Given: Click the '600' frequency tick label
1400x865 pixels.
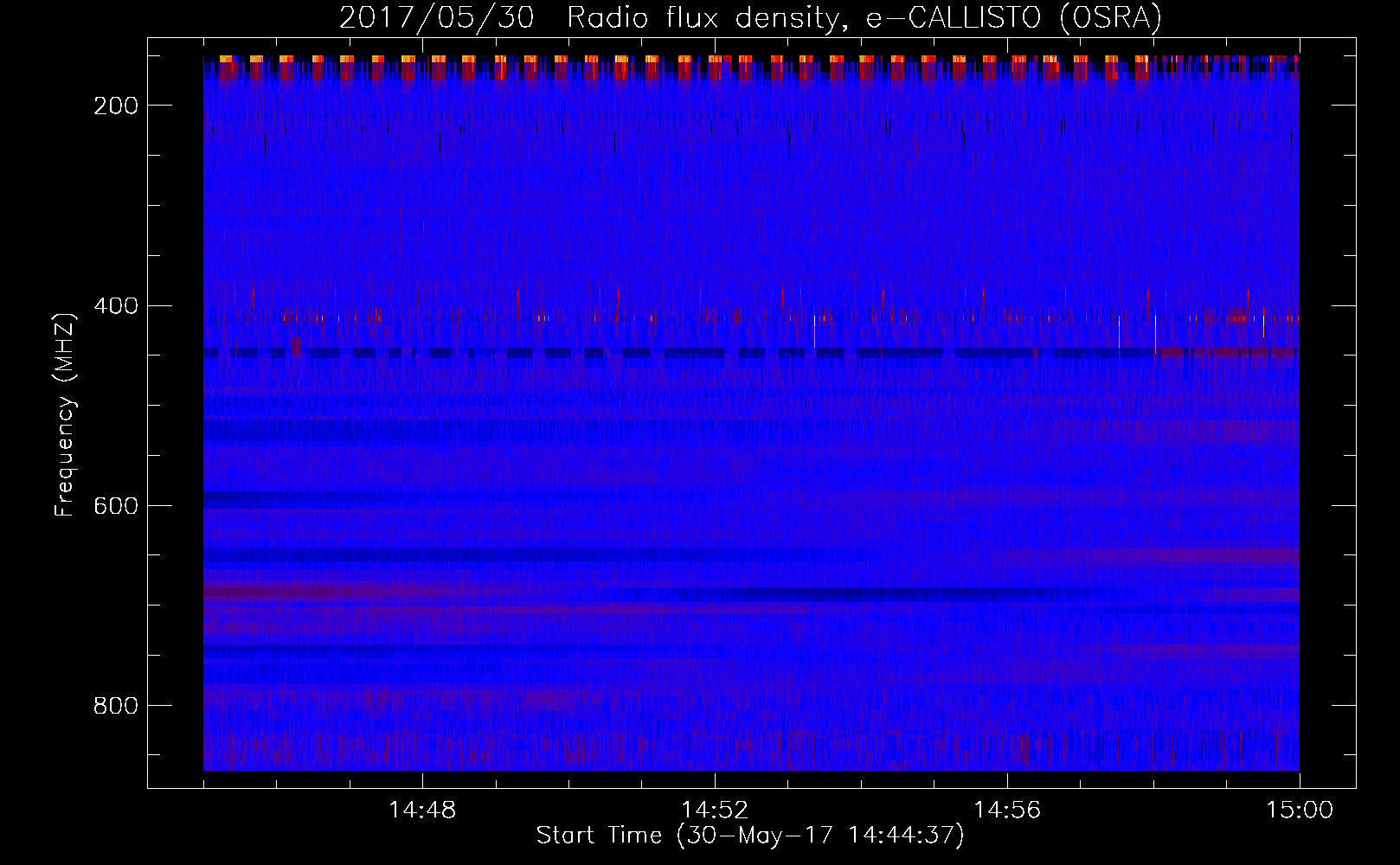Looking at the screenshot, I should (x=115, y=506).
